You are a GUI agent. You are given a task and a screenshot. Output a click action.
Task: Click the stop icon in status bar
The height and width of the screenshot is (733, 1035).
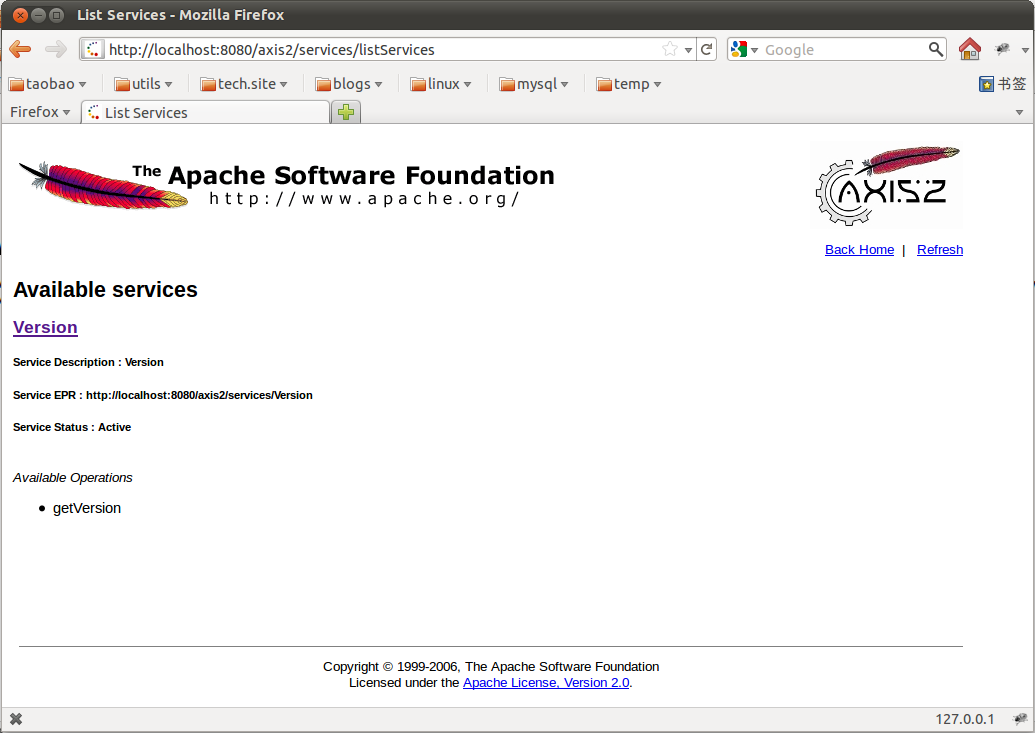[x=16, y=719]
